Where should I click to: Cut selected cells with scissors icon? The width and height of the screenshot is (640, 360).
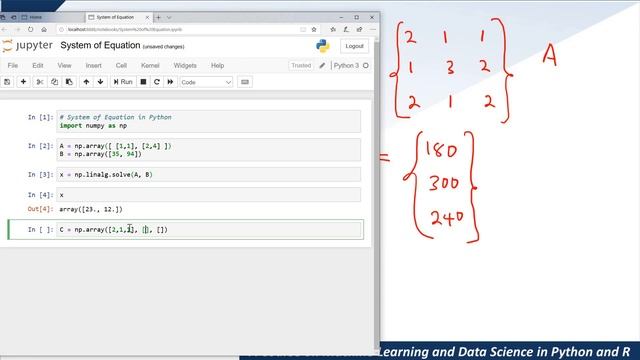(40, 82)
